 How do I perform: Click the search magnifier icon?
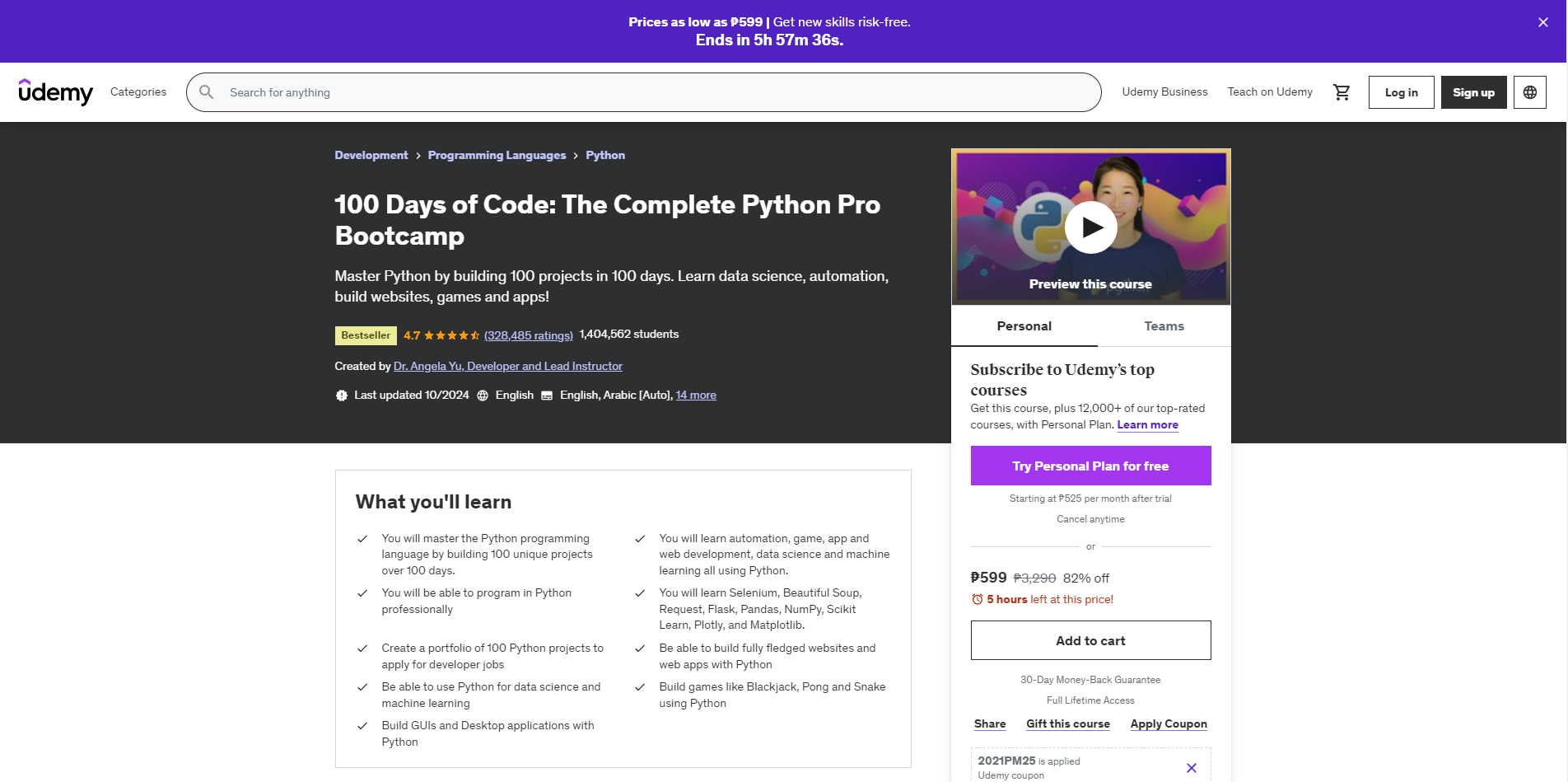(x=207, y=92)
